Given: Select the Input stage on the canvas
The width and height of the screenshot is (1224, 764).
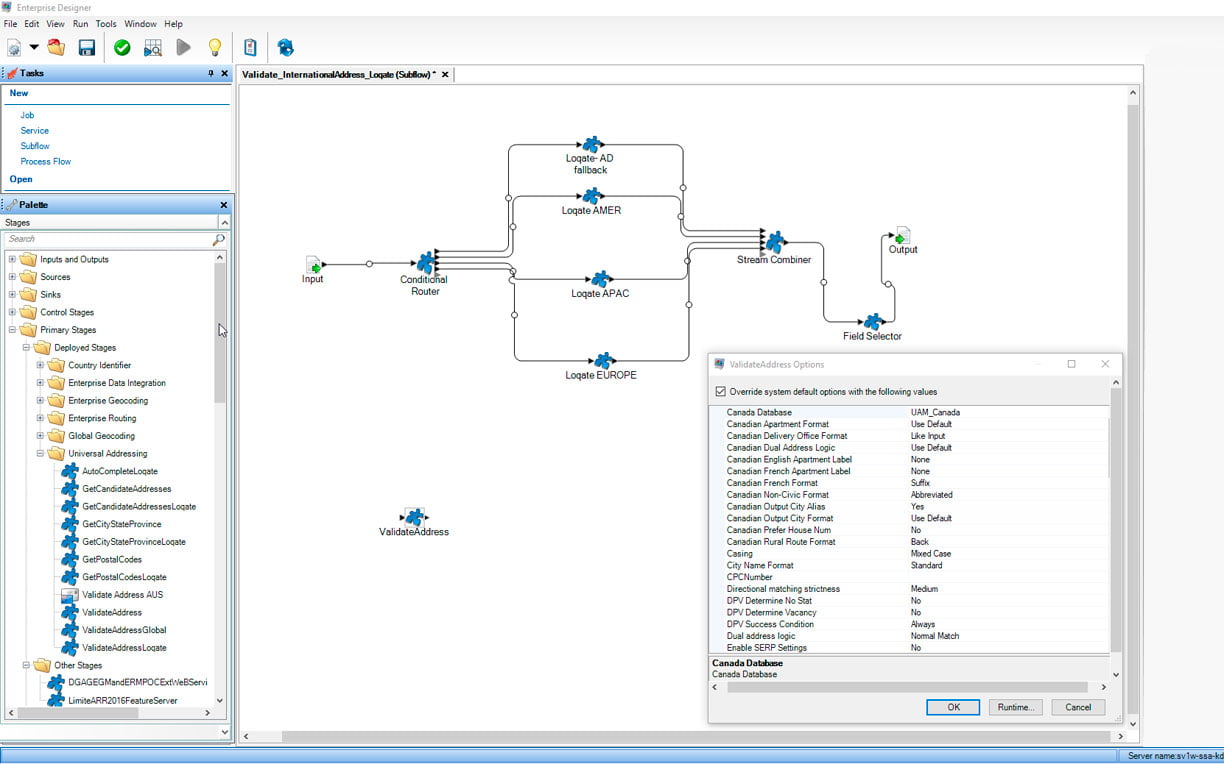Looking at the screenshot, I should pyautogui.click(x=313, y=265).
